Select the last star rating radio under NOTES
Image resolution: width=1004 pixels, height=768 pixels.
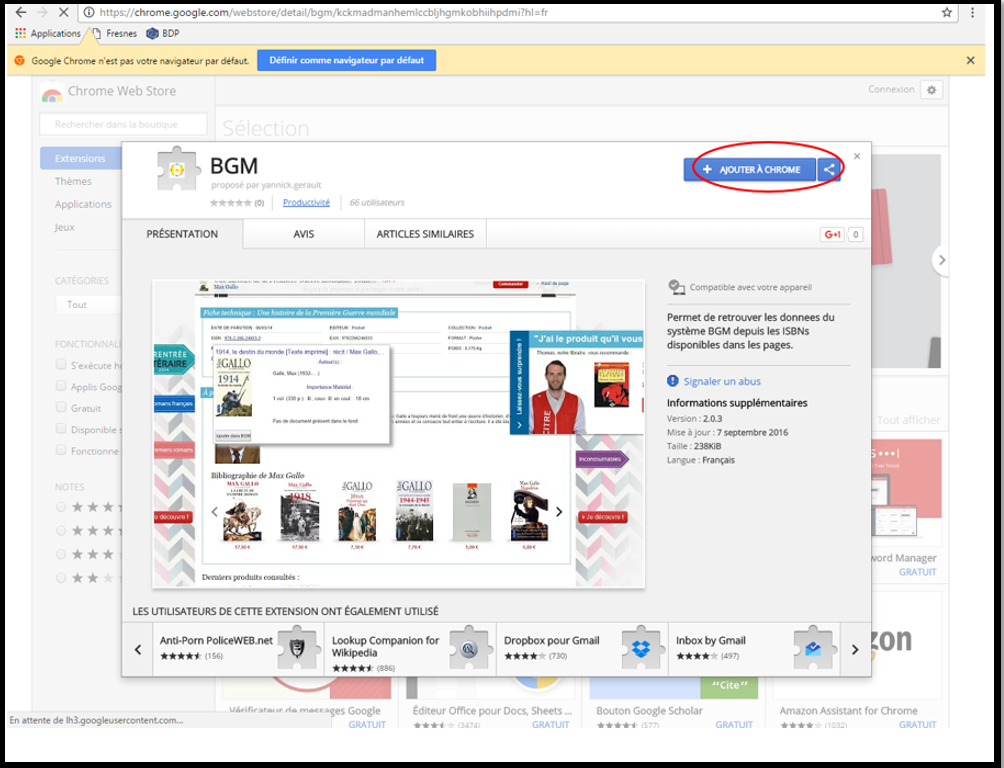point(61,578)
